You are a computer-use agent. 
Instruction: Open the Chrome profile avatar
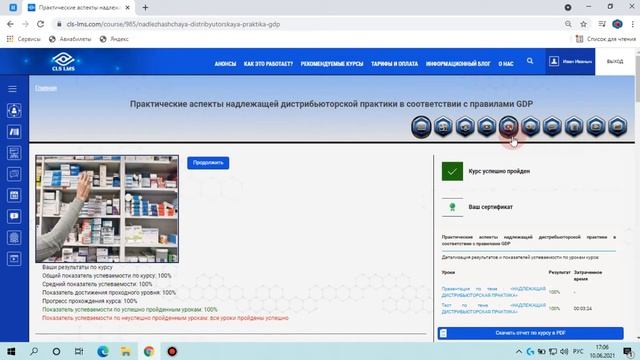pos(617,24)
